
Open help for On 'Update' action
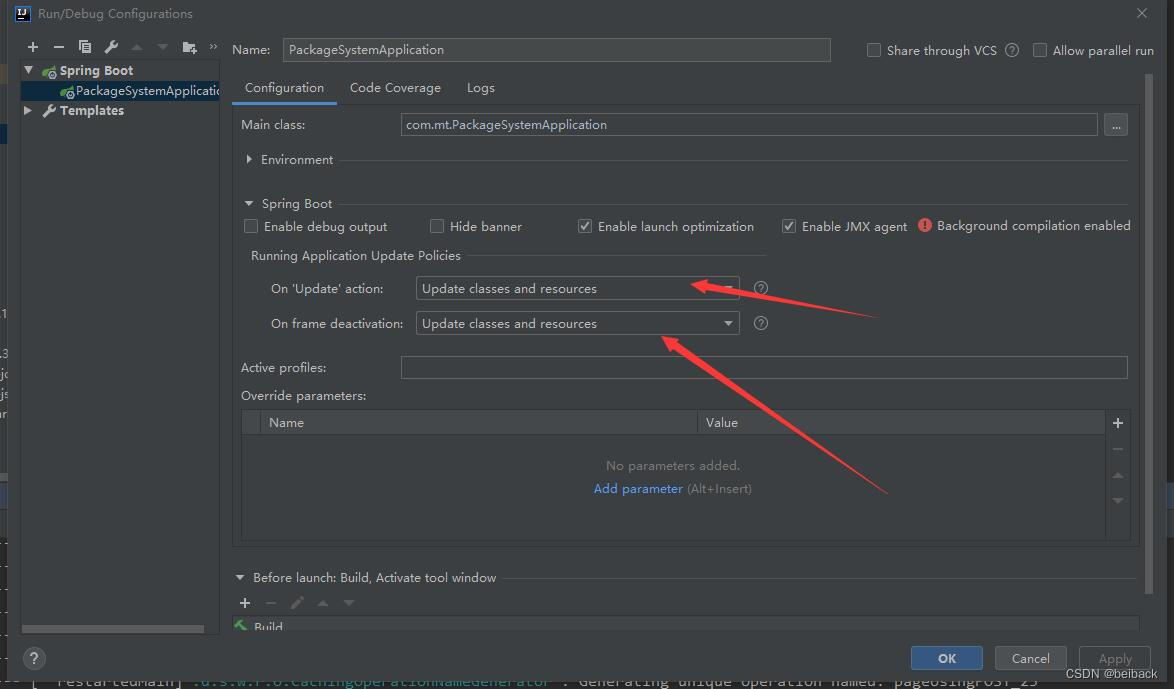point(761,288)
